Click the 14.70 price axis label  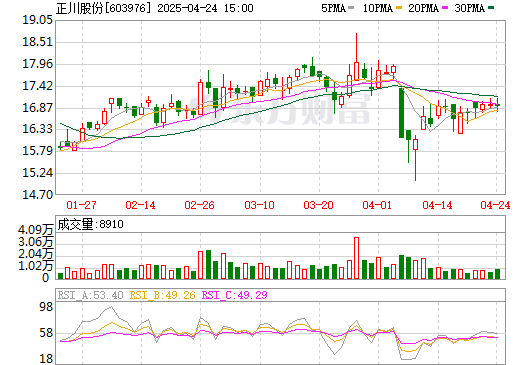pyautogui.click(x=37, y=195)
